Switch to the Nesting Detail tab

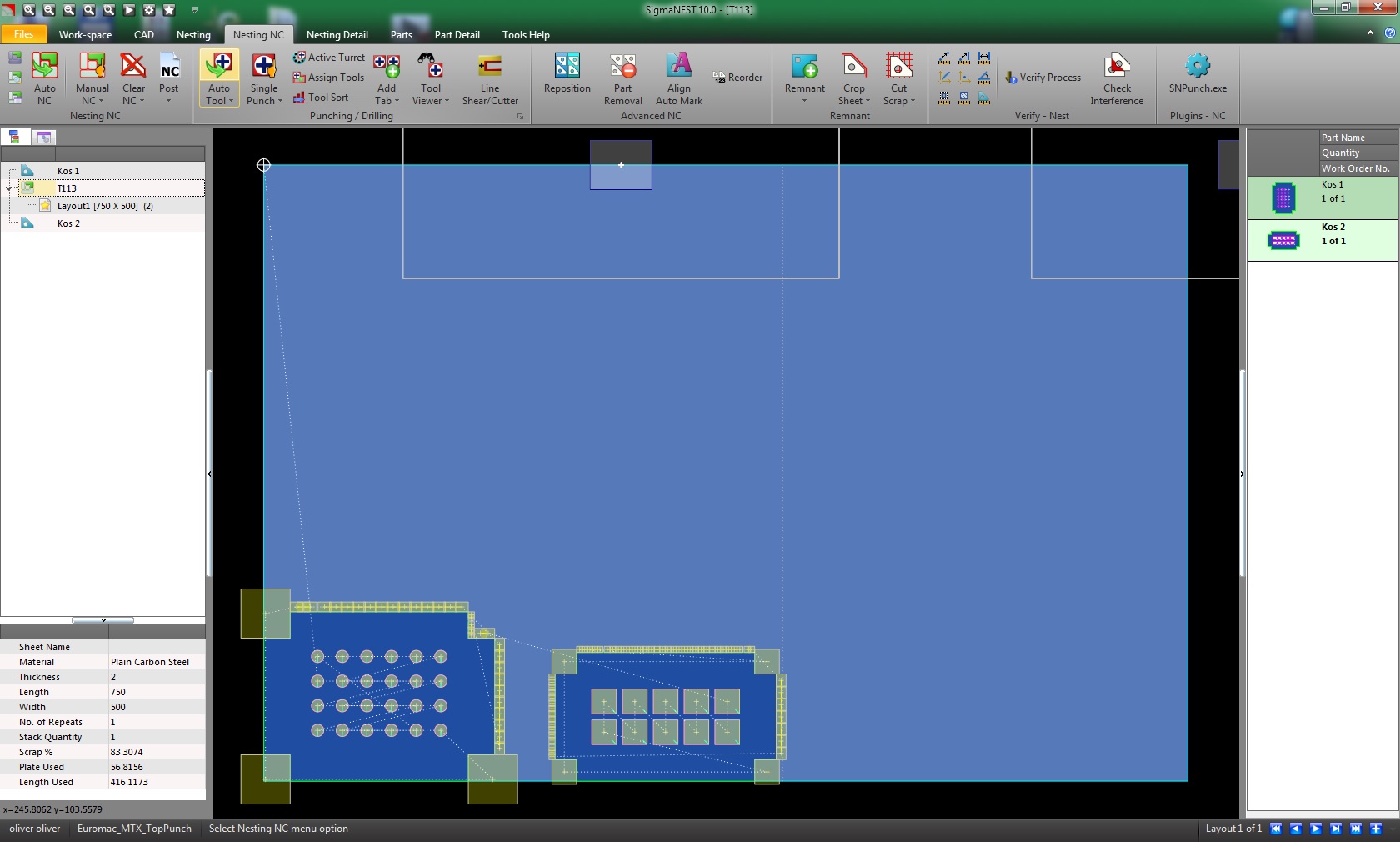[x=337, y=35]
